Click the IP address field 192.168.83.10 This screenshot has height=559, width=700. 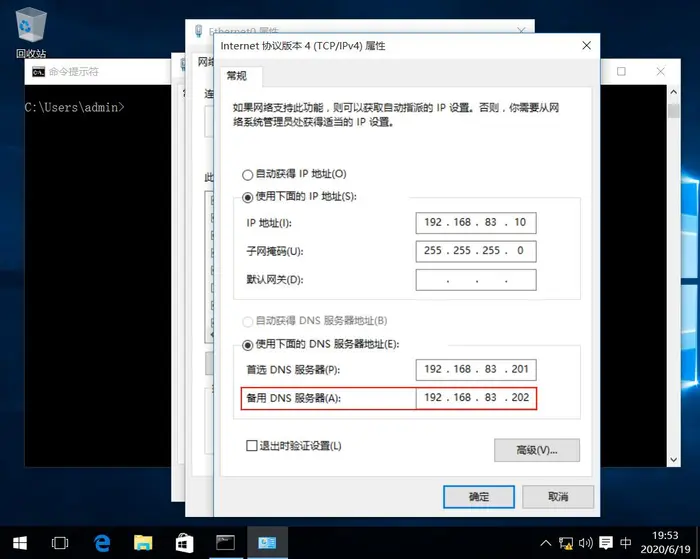click(476, 223)
